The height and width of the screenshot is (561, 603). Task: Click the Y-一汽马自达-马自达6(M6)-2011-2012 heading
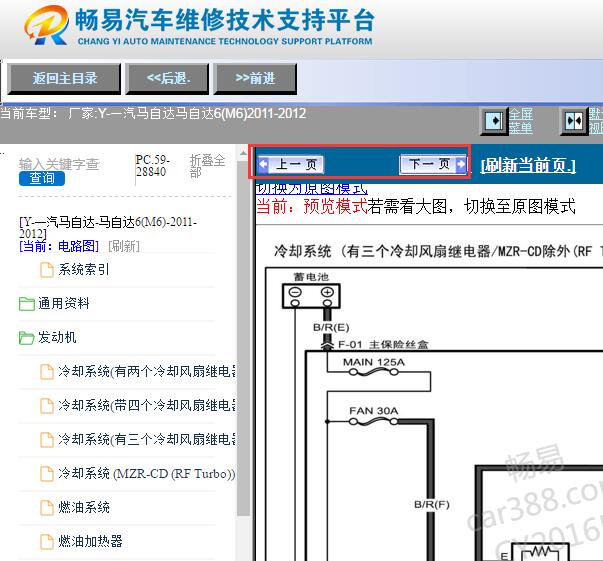(x=108, y=227)
